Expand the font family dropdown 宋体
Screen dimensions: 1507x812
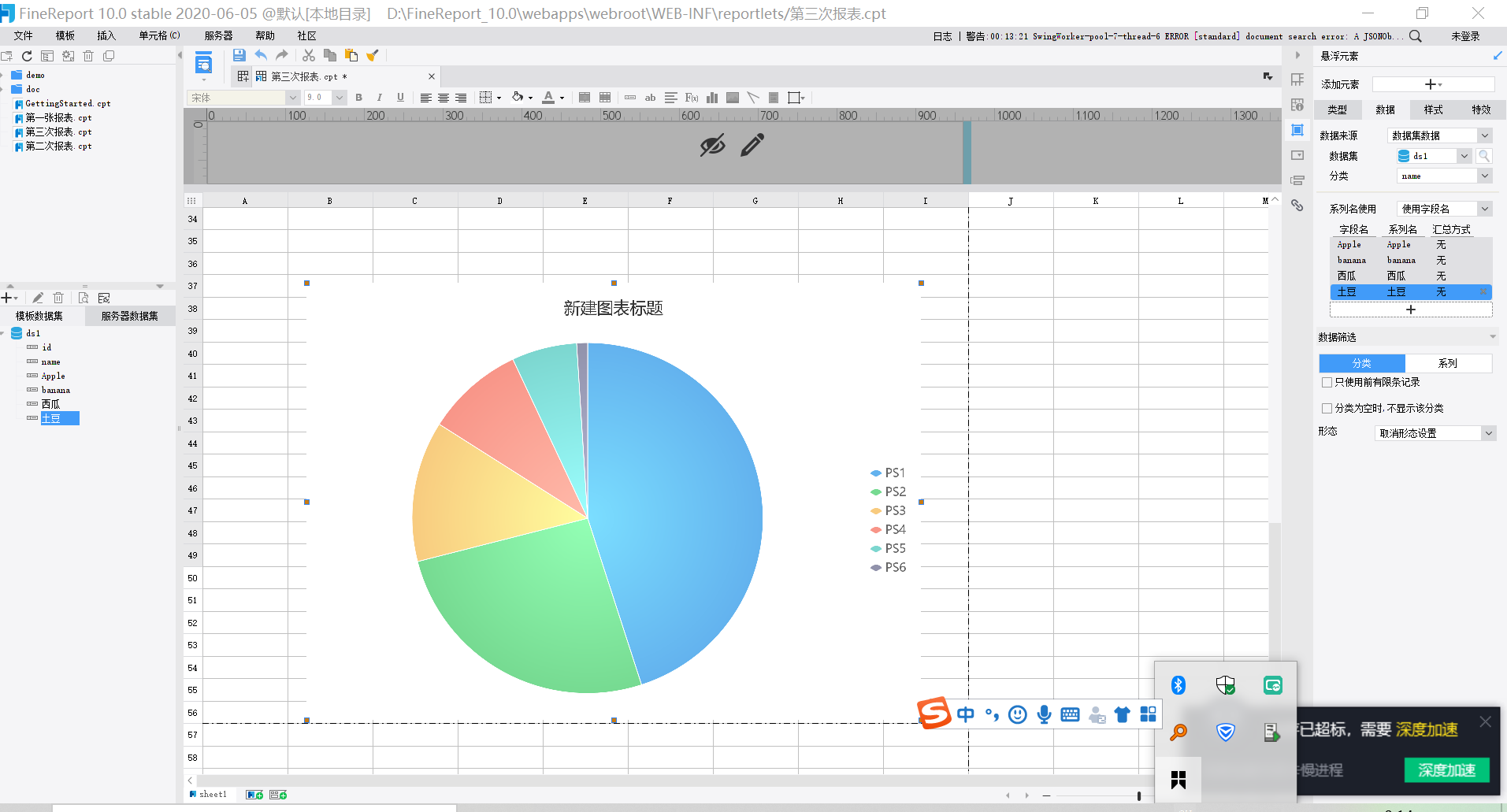[x=292, y=97]
